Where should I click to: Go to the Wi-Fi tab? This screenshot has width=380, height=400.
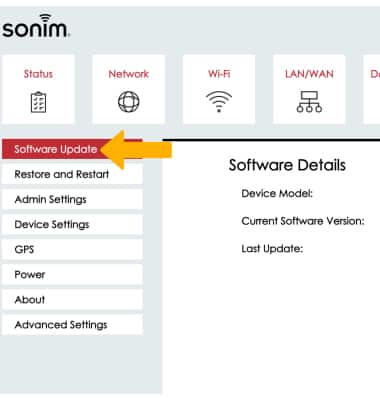coord(219,89)
